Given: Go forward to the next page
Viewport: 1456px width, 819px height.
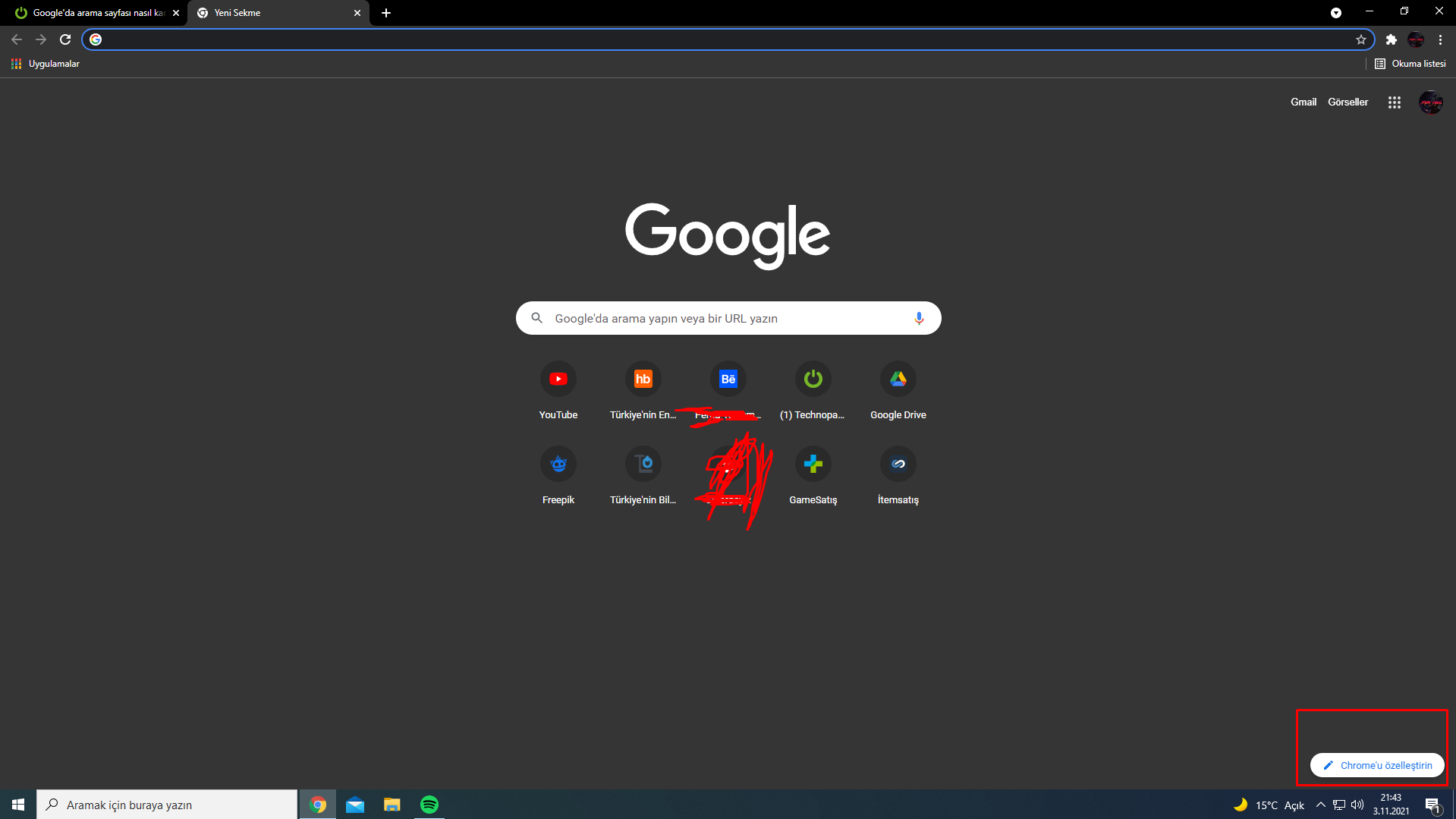Looking at the screenshot, I should 41,39.
